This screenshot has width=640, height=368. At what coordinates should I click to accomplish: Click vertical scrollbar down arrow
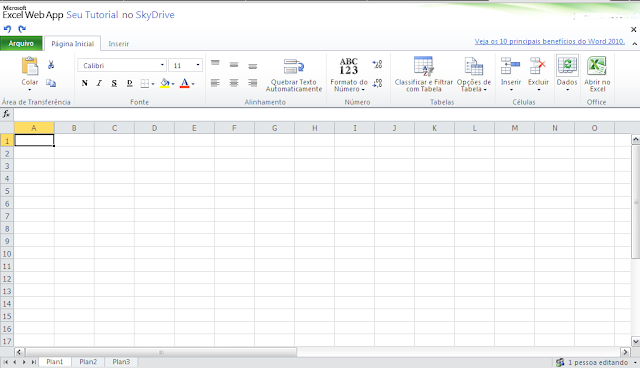(x=636, y=341)
